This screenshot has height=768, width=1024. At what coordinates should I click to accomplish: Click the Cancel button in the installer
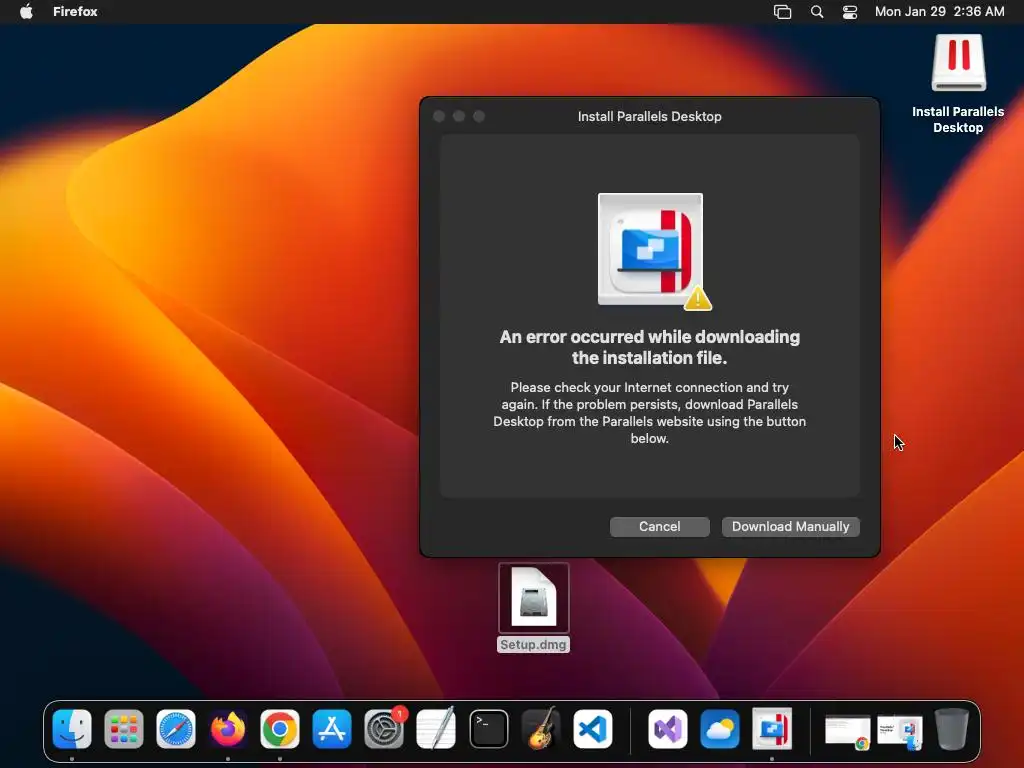pyautogui.click(x=660, y=526)
